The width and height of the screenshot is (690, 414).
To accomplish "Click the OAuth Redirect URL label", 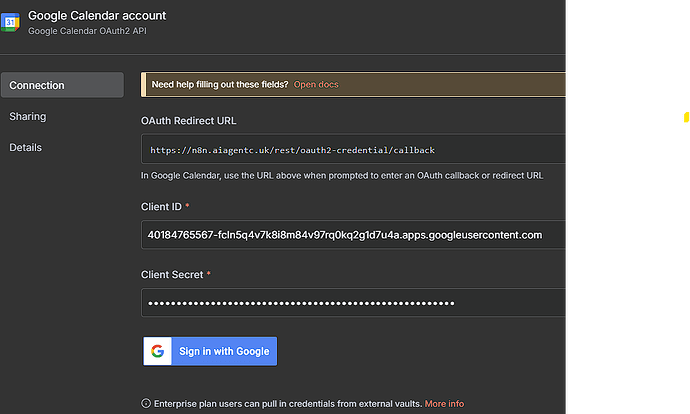I will pos(188,121).
